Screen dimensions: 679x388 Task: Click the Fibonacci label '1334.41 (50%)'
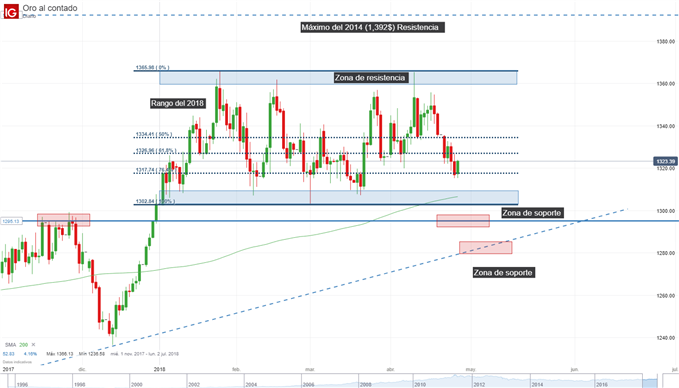pyautogui.click(x=154, y=134)
